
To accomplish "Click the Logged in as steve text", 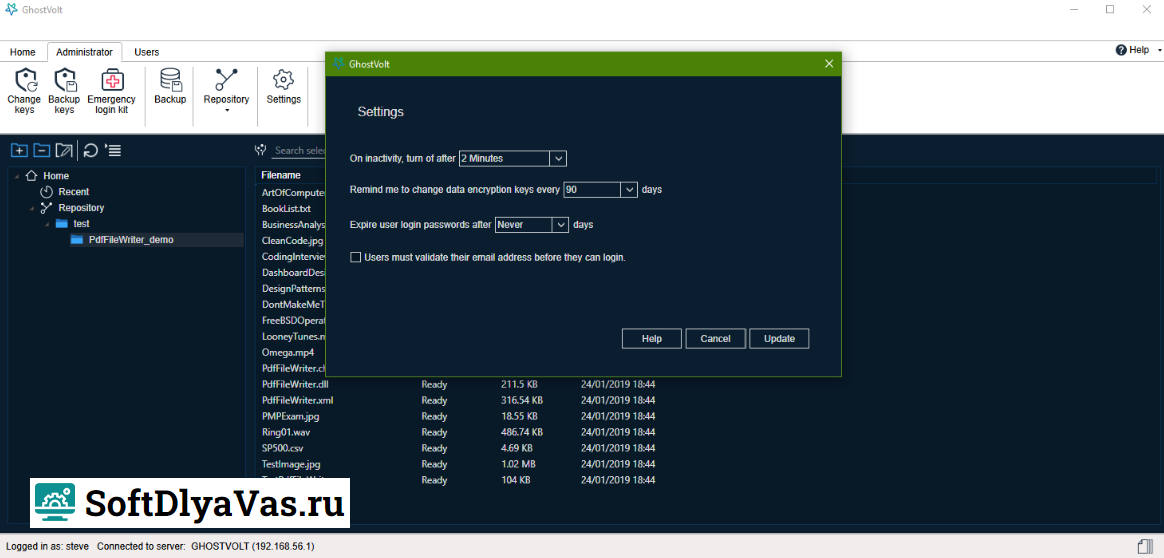I will click(x=48, y=546).
